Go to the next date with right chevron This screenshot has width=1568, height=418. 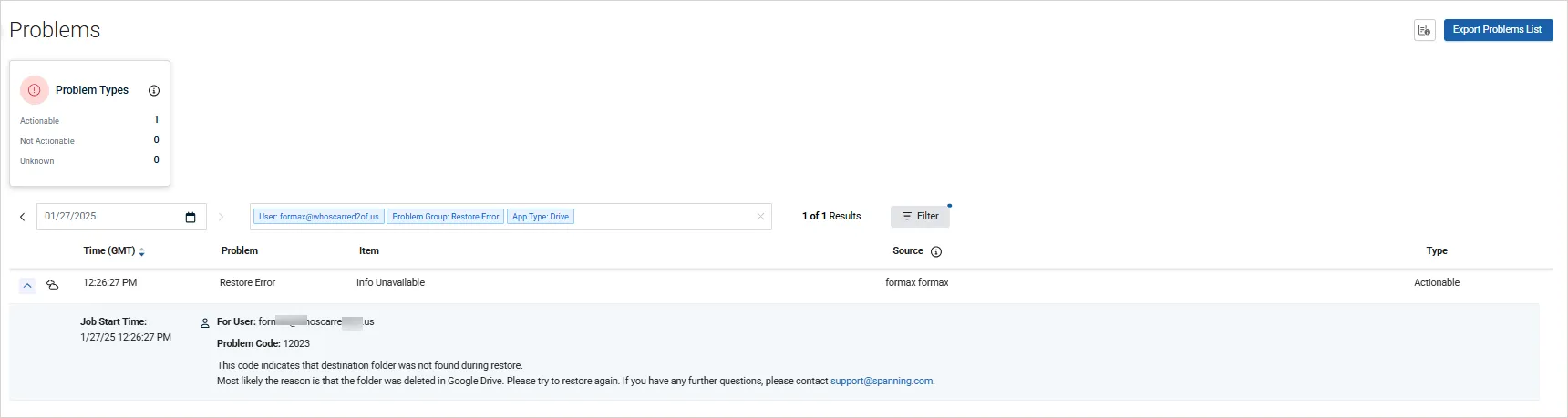tap(221, 217)
